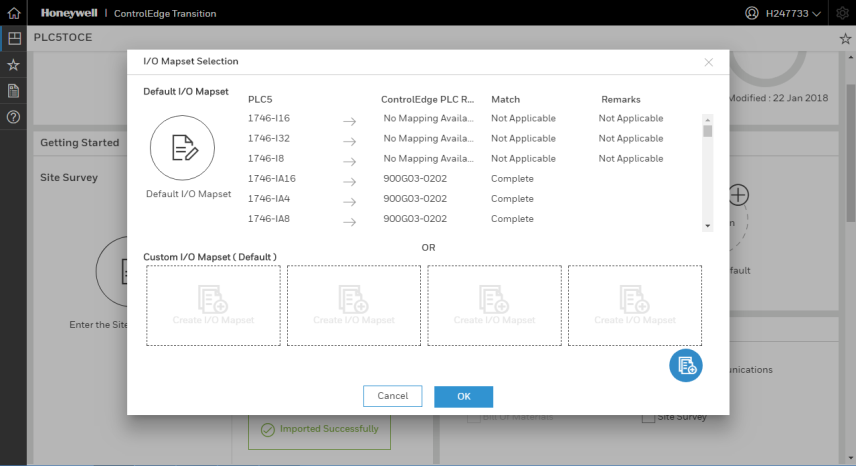Click the arrow in the 1746-IA8 row
856x466 pixels.
pyautogui.click(x=349, y=222)
